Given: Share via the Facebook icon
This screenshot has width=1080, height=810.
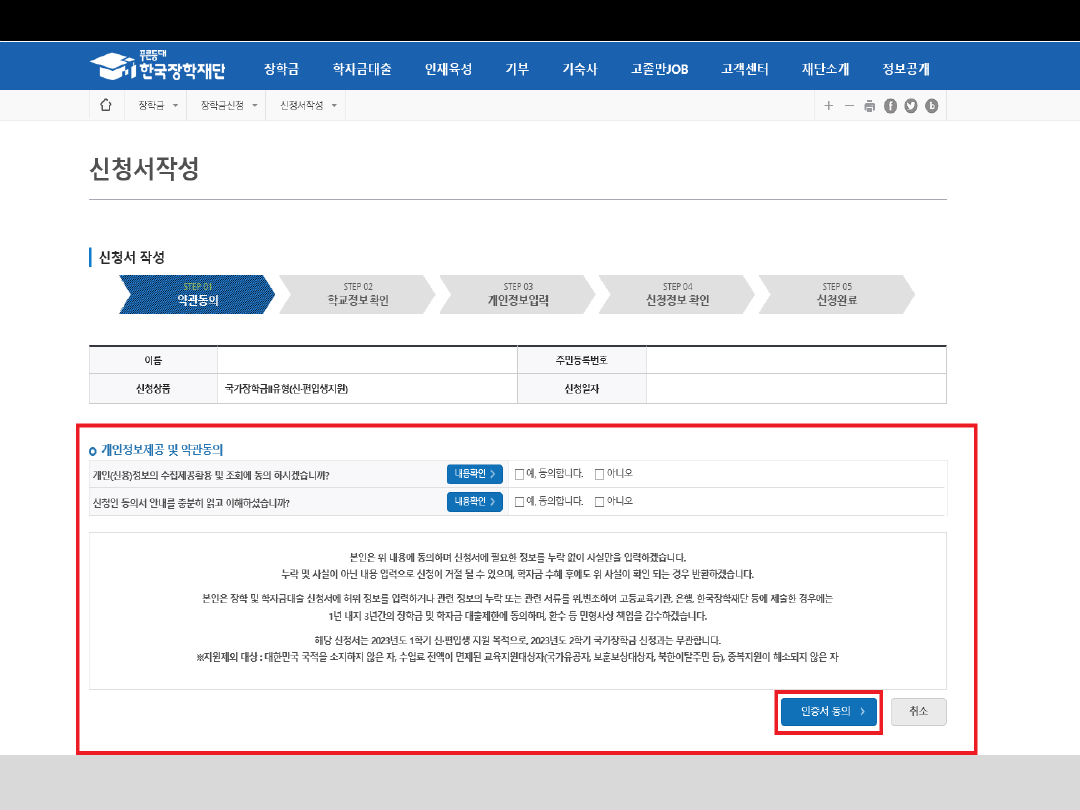Looking at the screenshot, I should point(891,105).
